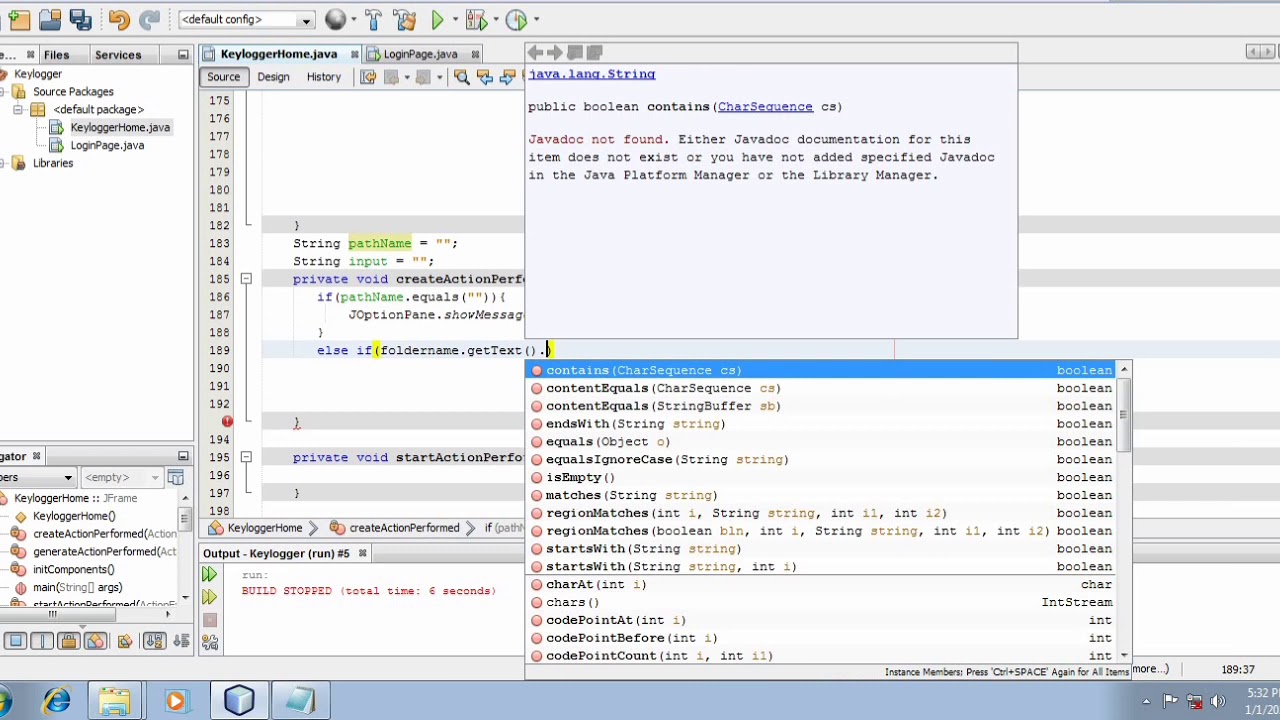
Task: Switch to Design view
Action: click(273, 77)
